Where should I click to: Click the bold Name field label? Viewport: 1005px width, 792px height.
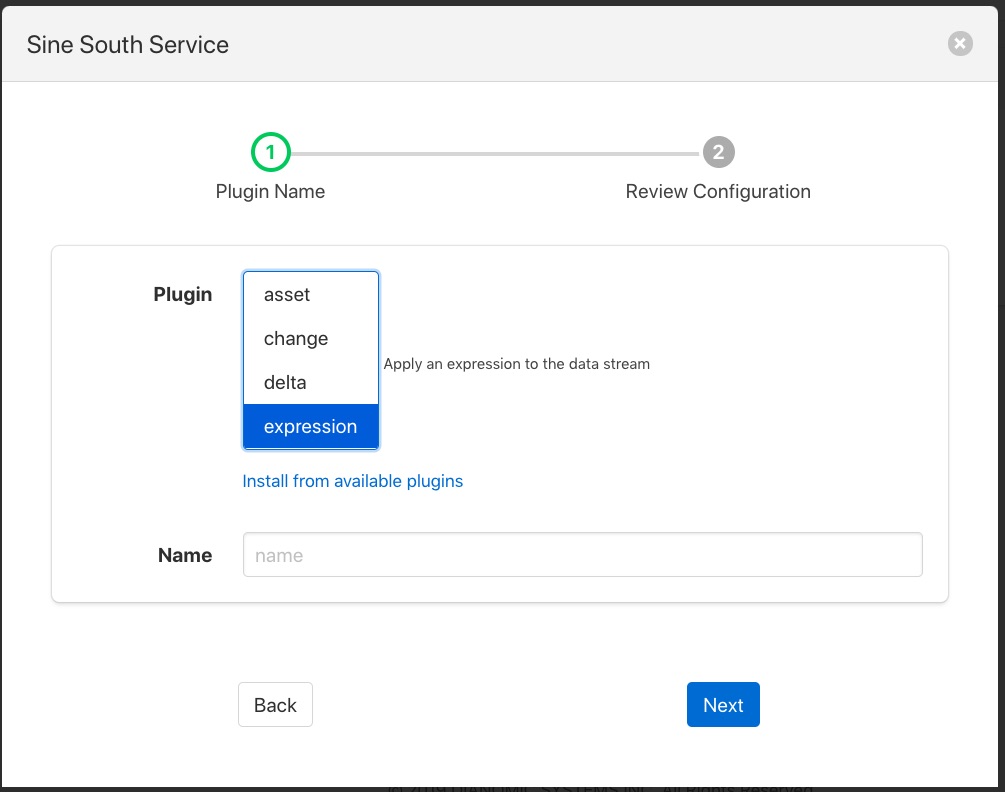(x=185, y=555)
